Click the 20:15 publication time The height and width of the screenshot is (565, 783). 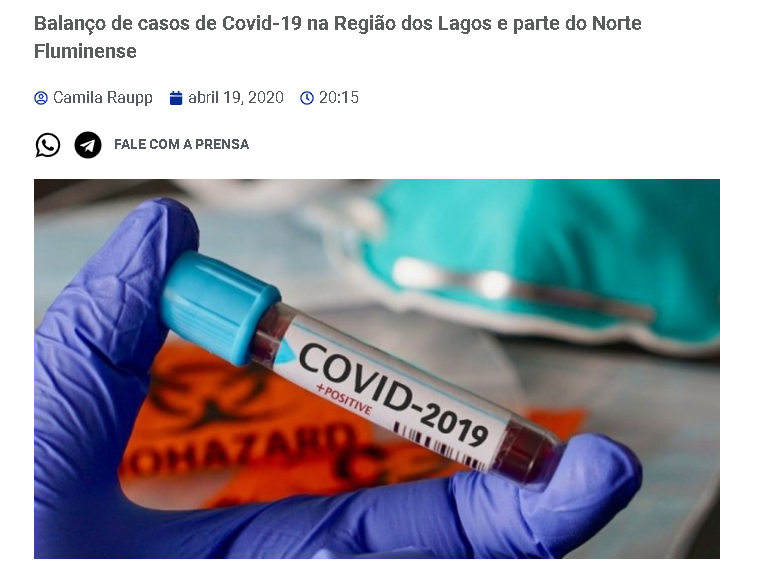coord(339,97)
